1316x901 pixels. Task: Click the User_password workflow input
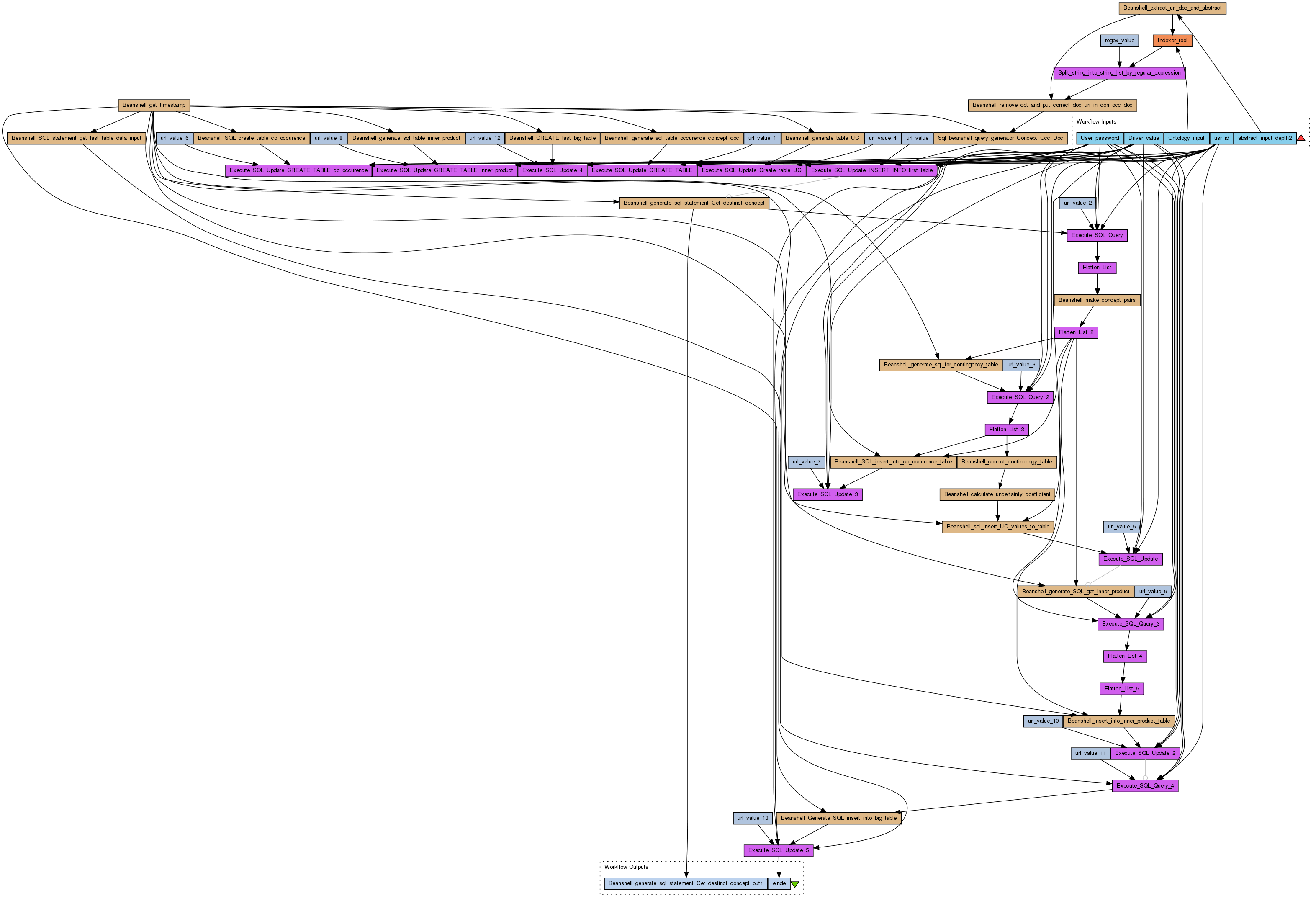point(1100,138)
